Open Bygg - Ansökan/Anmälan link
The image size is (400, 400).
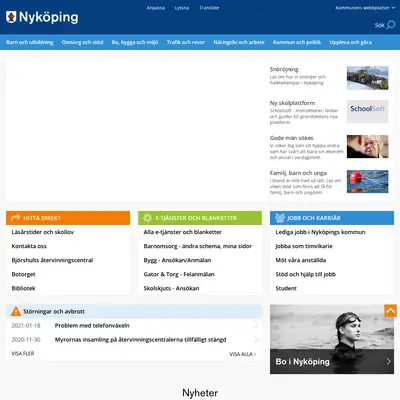click(177, 260)
